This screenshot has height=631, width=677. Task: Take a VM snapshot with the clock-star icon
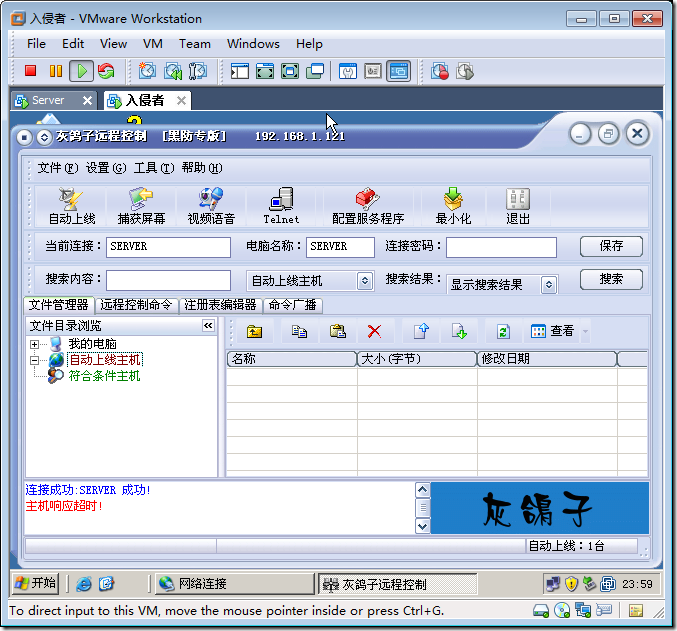pos(147,71)
